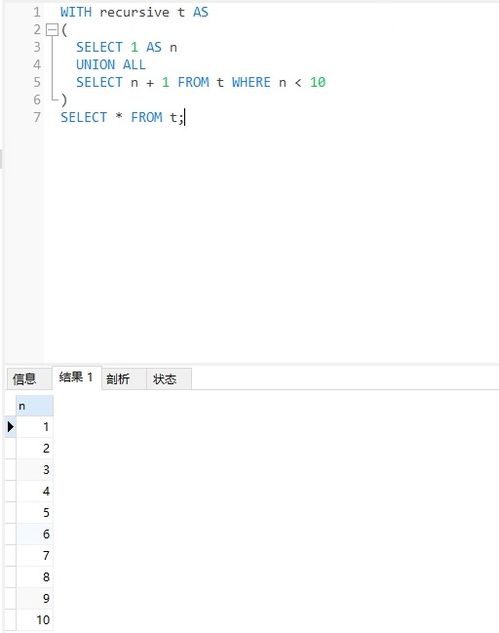Click the number 10 in the WHERE clause
499x633 pixels.
(x=318, y=82)
